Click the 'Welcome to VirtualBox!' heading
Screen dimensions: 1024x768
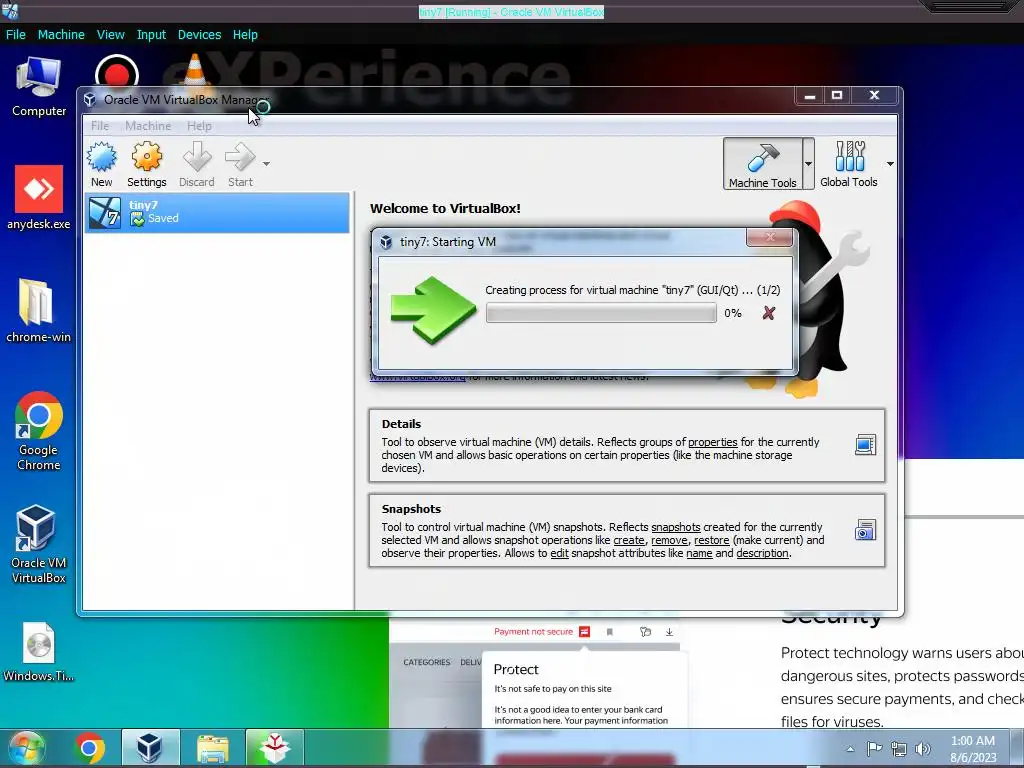(445, 208)
